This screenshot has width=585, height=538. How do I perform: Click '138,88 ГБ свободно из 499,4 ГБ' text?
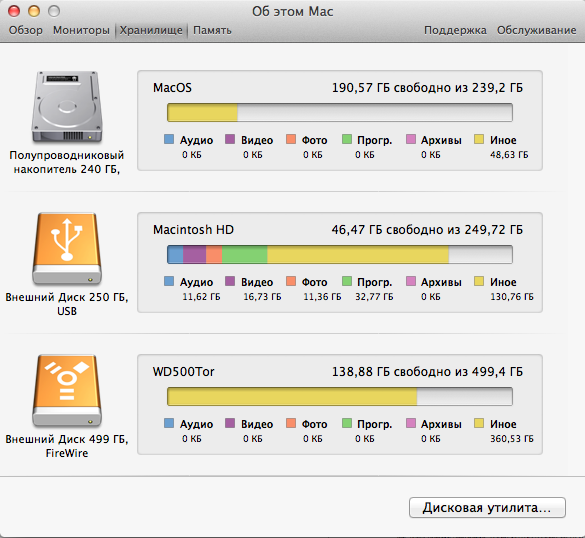(428, 372)
